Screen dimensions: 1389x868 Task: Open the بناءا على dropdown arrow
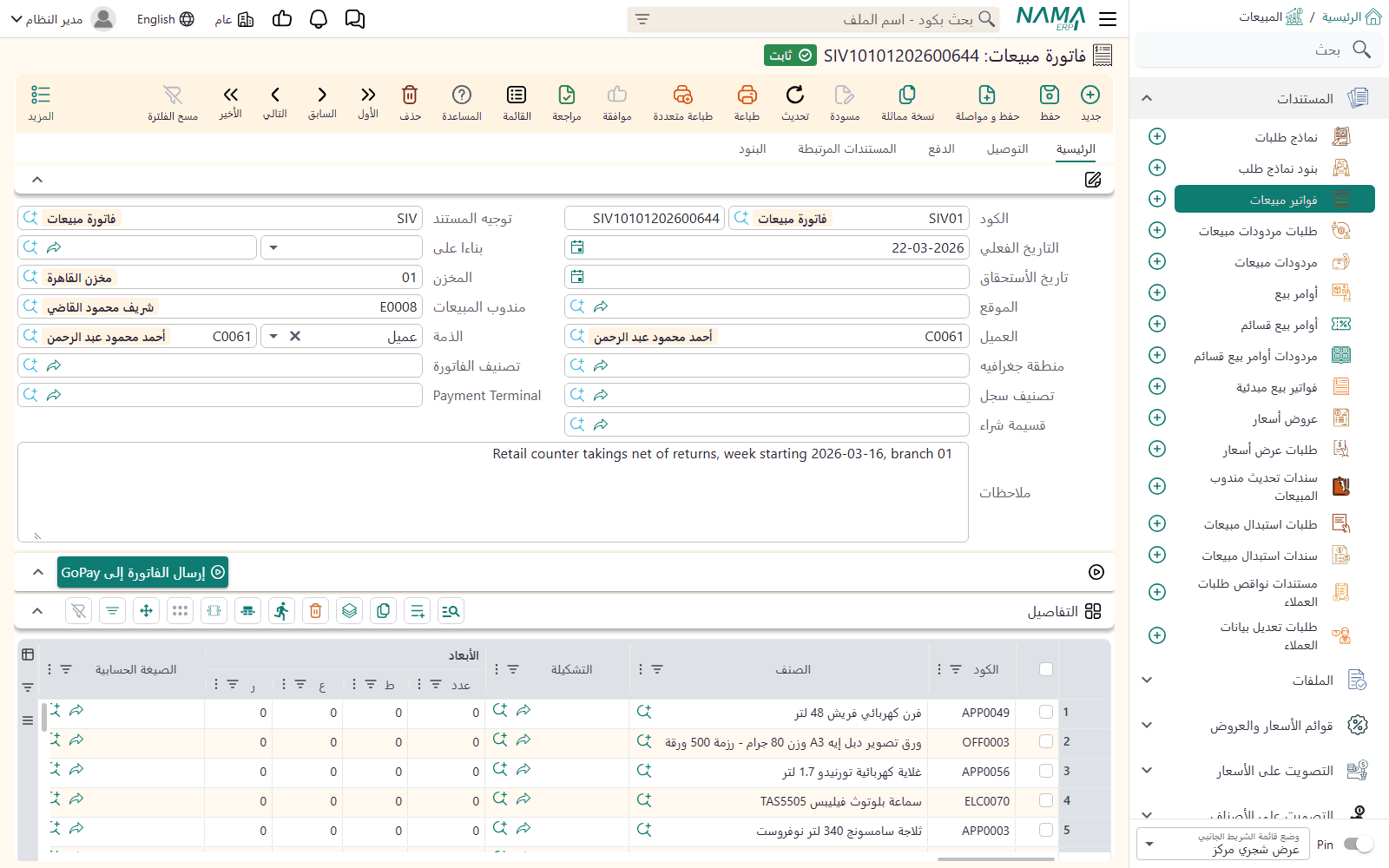(273, 247)
